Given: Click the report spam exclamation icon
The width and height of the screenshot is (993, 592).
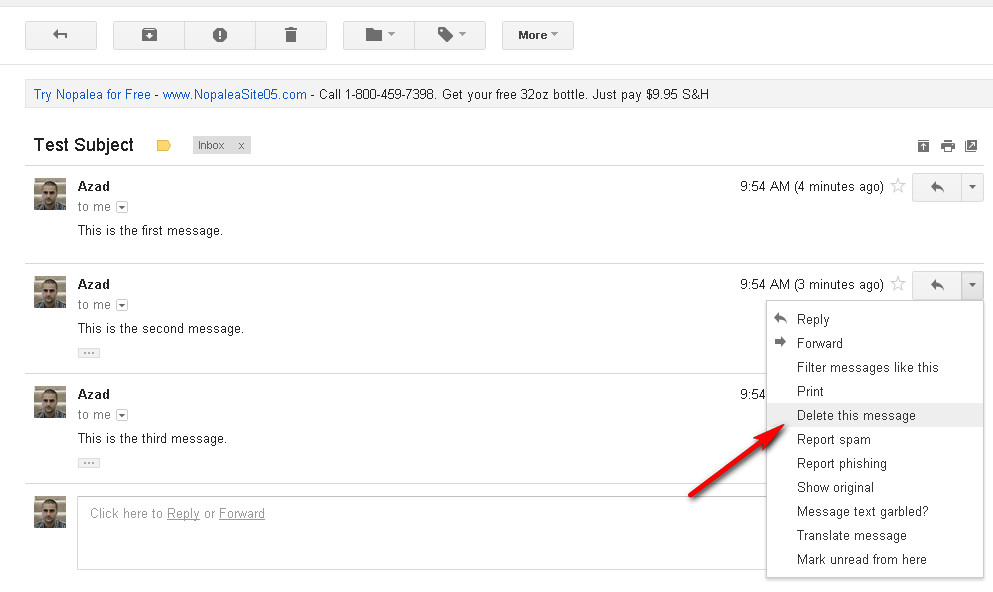Looking at the screenshot, I should 220,35.
